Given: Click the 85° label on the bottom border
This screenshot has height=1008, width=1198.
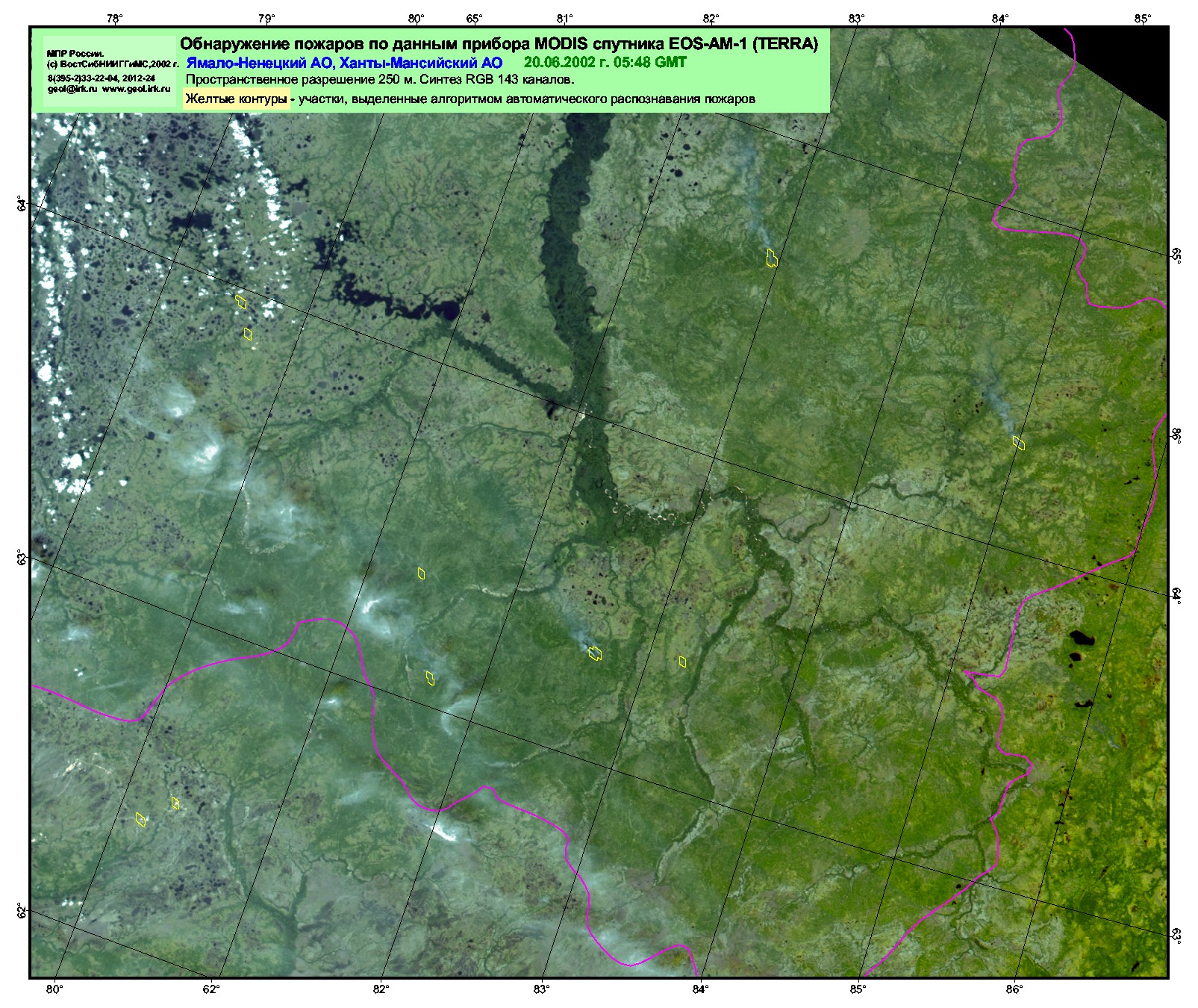Looking at the screenshot, I should pyautogui.click(x=858, y=989).
